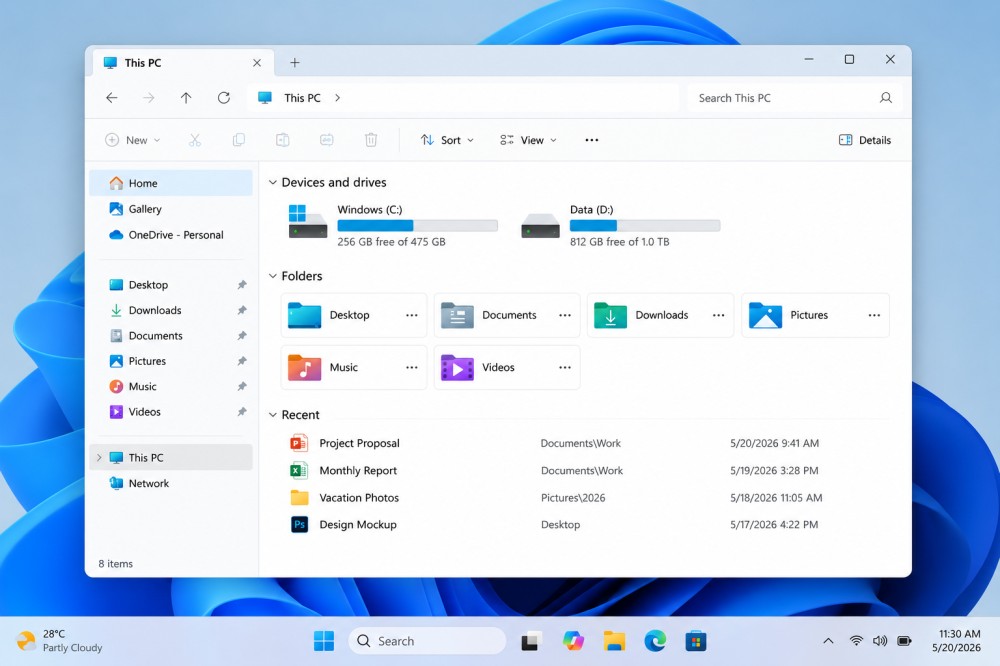Click the Paste icon in toolbar
The height and width of the screenshot is (666, 1000).
(x=283, y=140)
